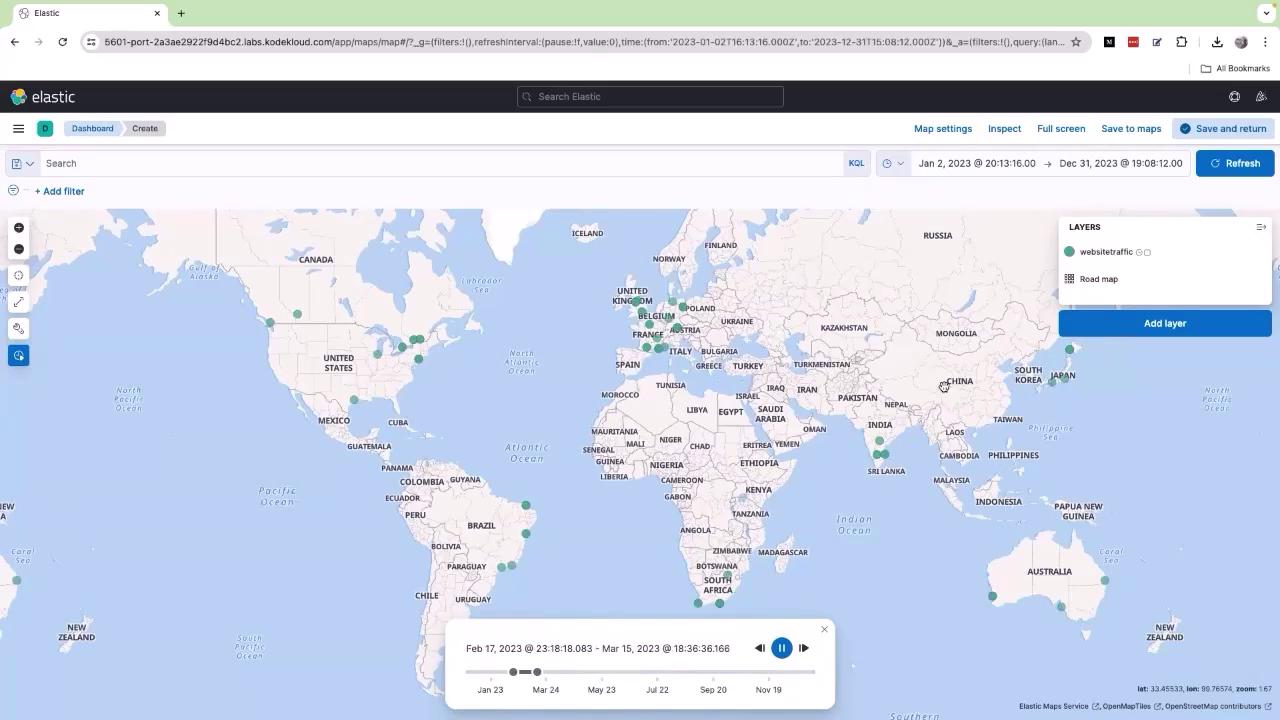Open the map tools wrench icon
Screen dimensions: 1280x720
click(x=18, y=328)
